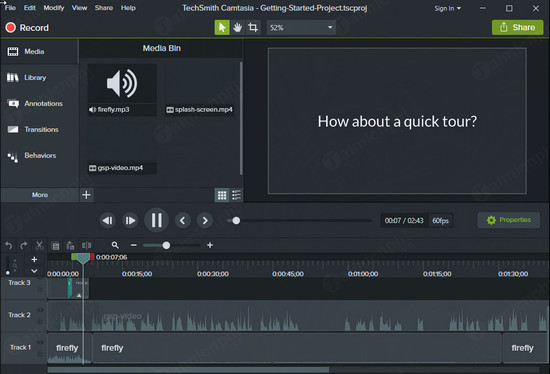Click the timeline zoom magnifier icon
This screenshot has height=374, width=550.
[115, 245]
